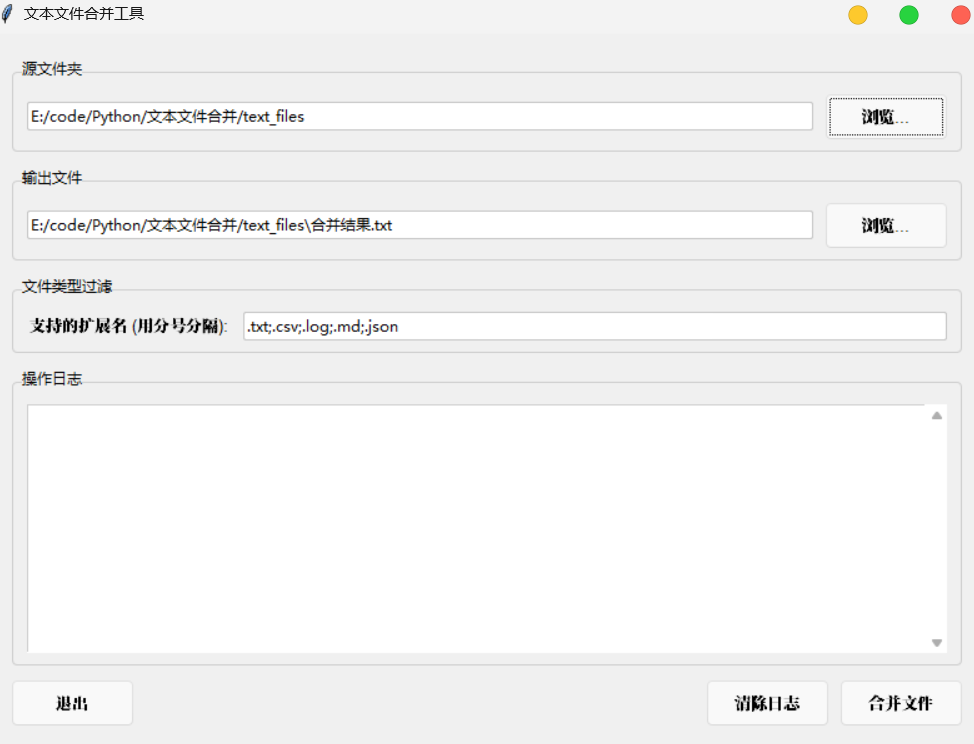Click the 源文件夹 group label
Screen dimensions: 974x744
[52, 69]
